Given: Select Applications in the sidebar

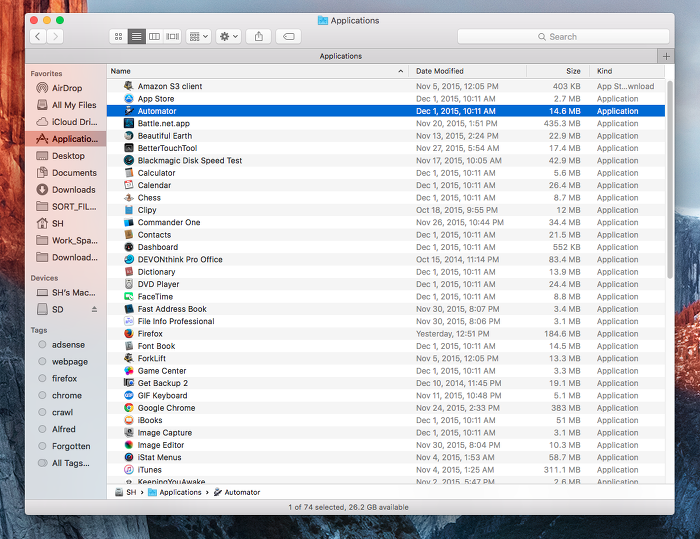Looking at the screenshot, I should [x=66, y=139].
